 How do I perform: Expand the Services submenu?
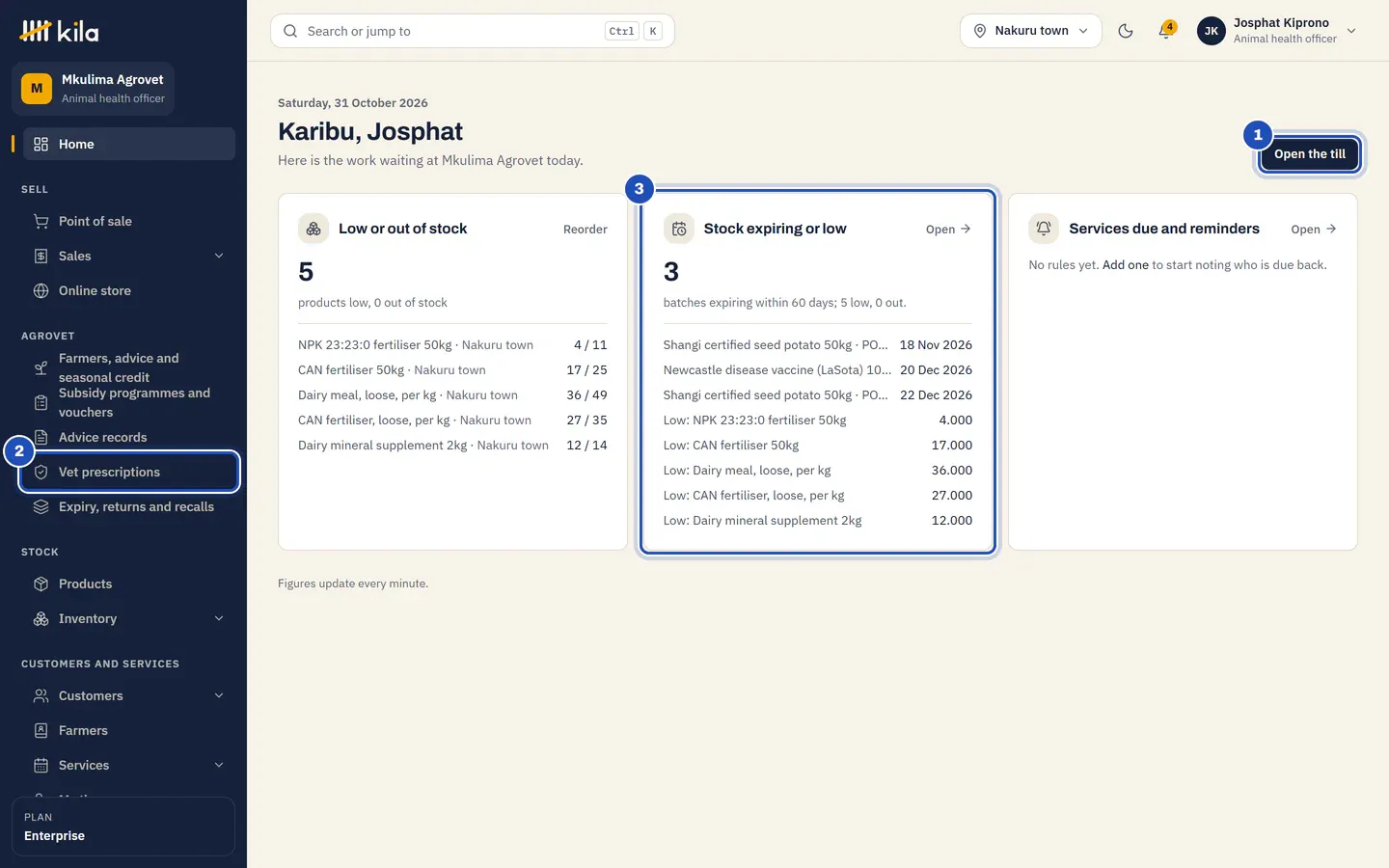219,765
